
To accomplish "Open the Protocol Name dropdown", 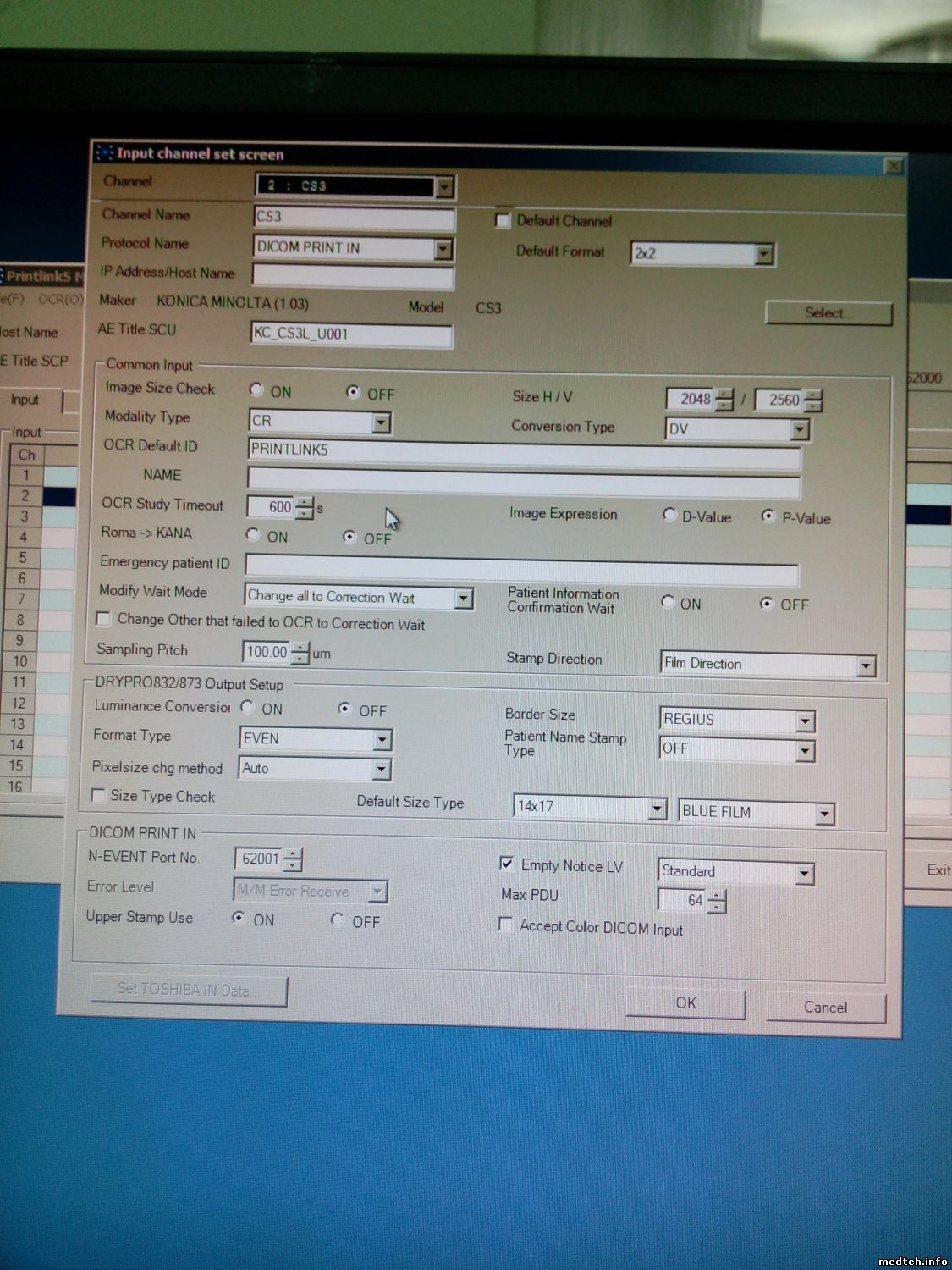I will (x=443, y=249).
